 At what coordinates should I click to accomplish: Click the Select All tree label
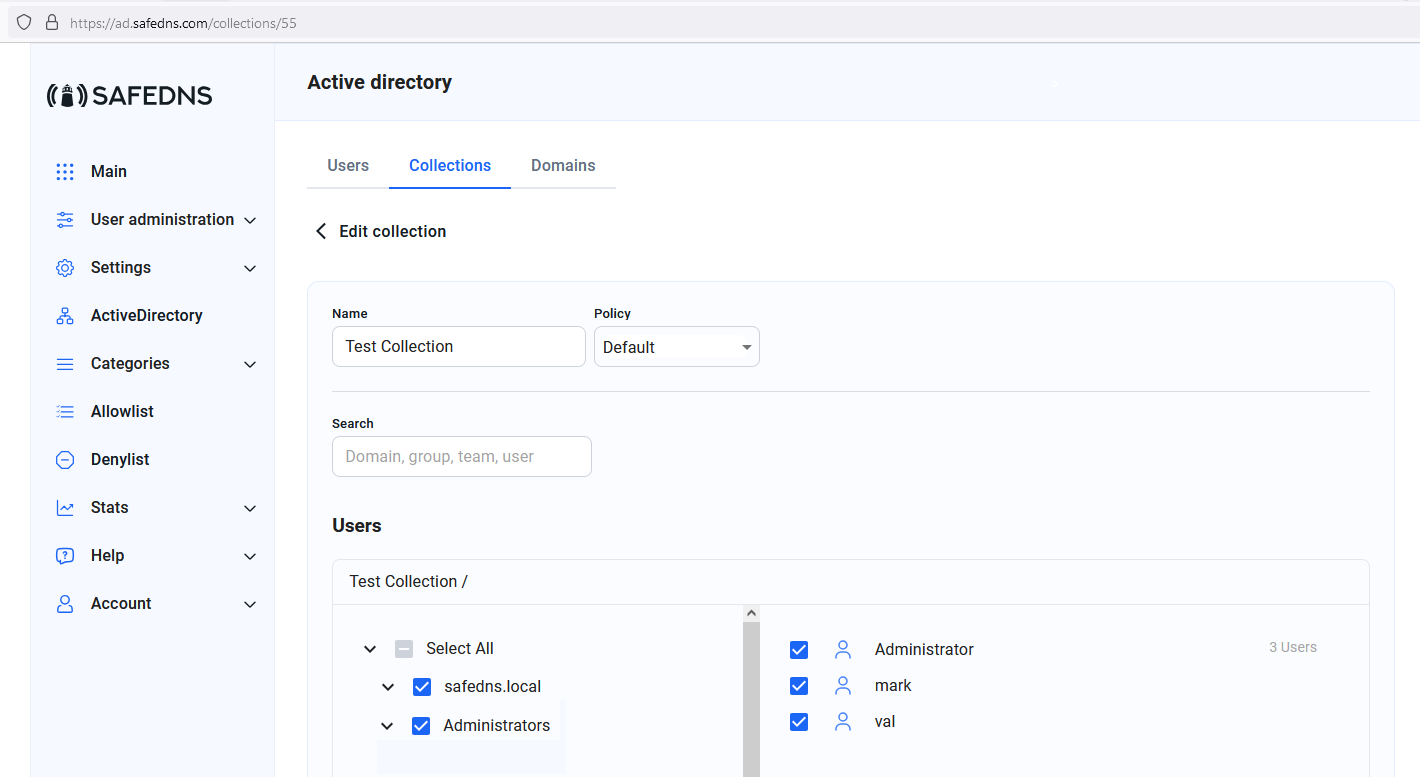(460, 649)
